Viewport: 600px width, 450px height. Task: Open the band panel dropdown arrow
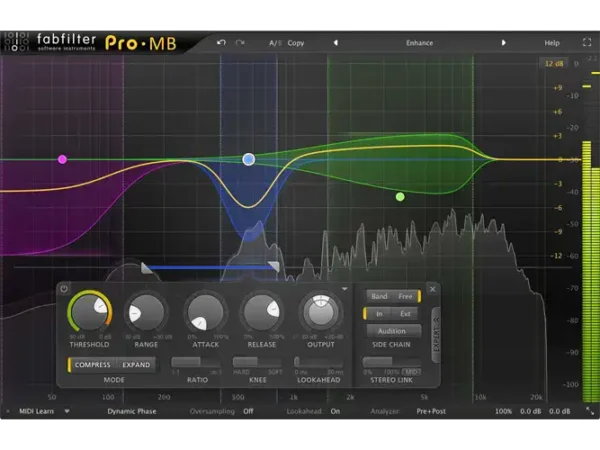344,289
